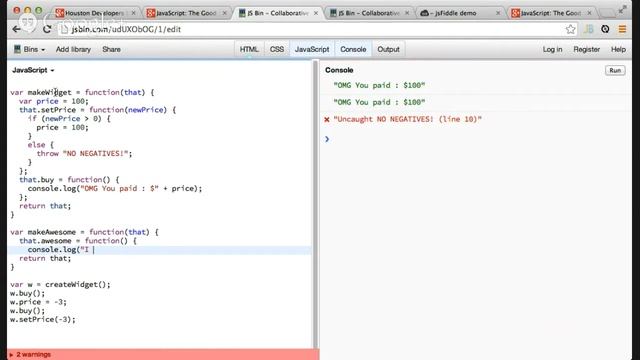
Task: Toggle the Output panel
Action: click(x=388, y=49)
